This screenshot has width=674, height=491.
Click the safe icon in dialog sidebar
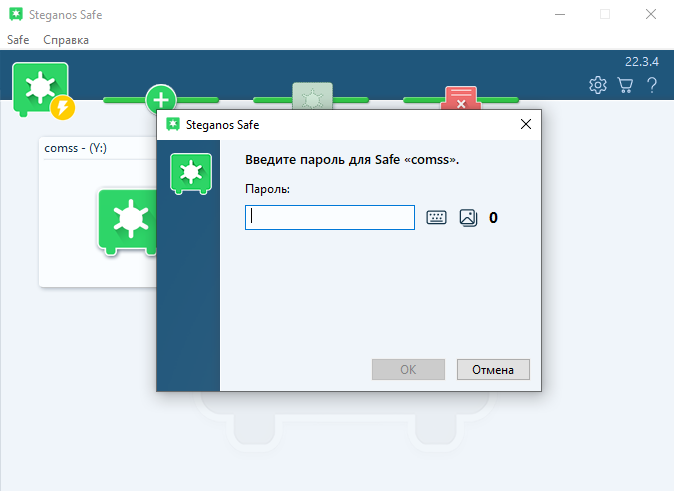[x=191, y=174]
